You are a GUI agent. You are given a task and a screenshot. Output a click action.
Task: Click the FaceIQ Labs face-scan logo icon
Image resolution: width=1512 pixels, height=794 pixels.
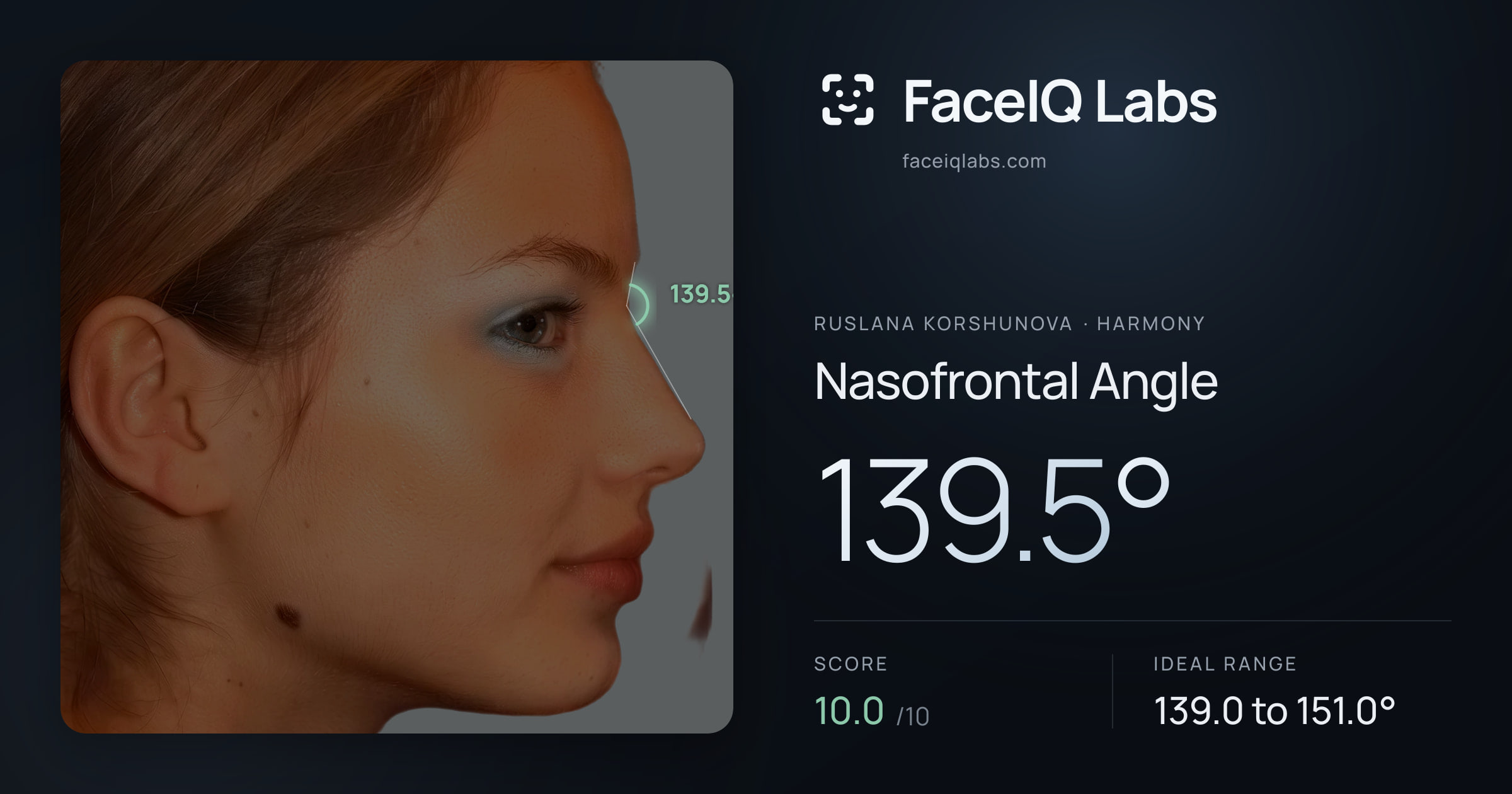(x=847, y=100)
